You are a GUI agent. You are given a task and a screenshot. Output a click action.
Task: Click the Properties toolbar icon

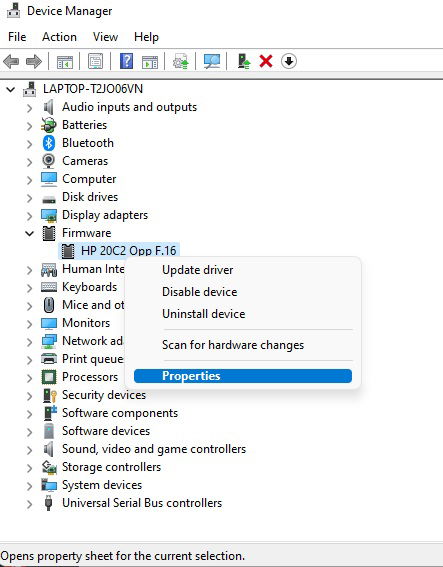95,61
